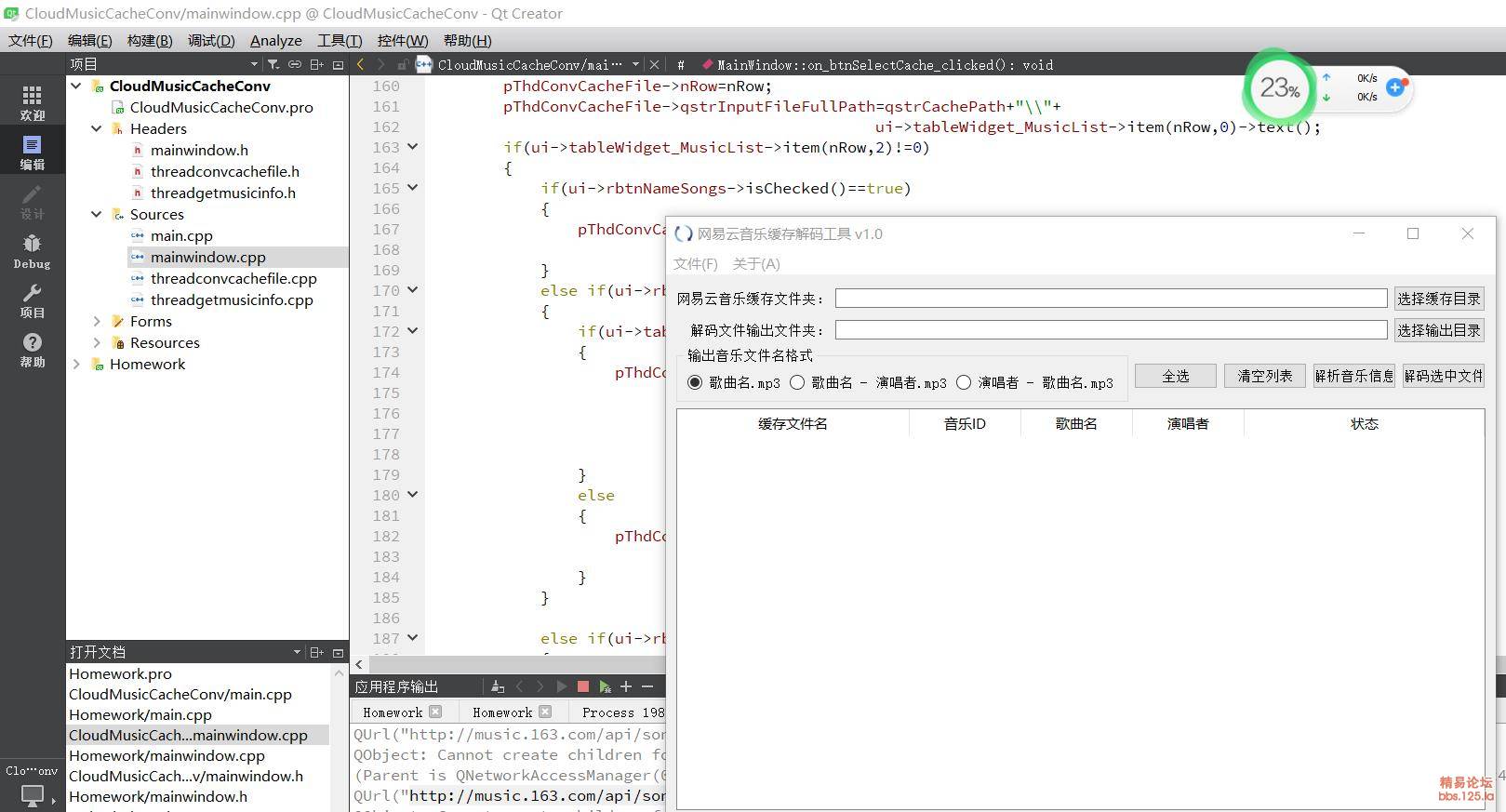Open the kit selector monitor icon
This screenshot has width=1506, height=812.
(x=33, y=796)
